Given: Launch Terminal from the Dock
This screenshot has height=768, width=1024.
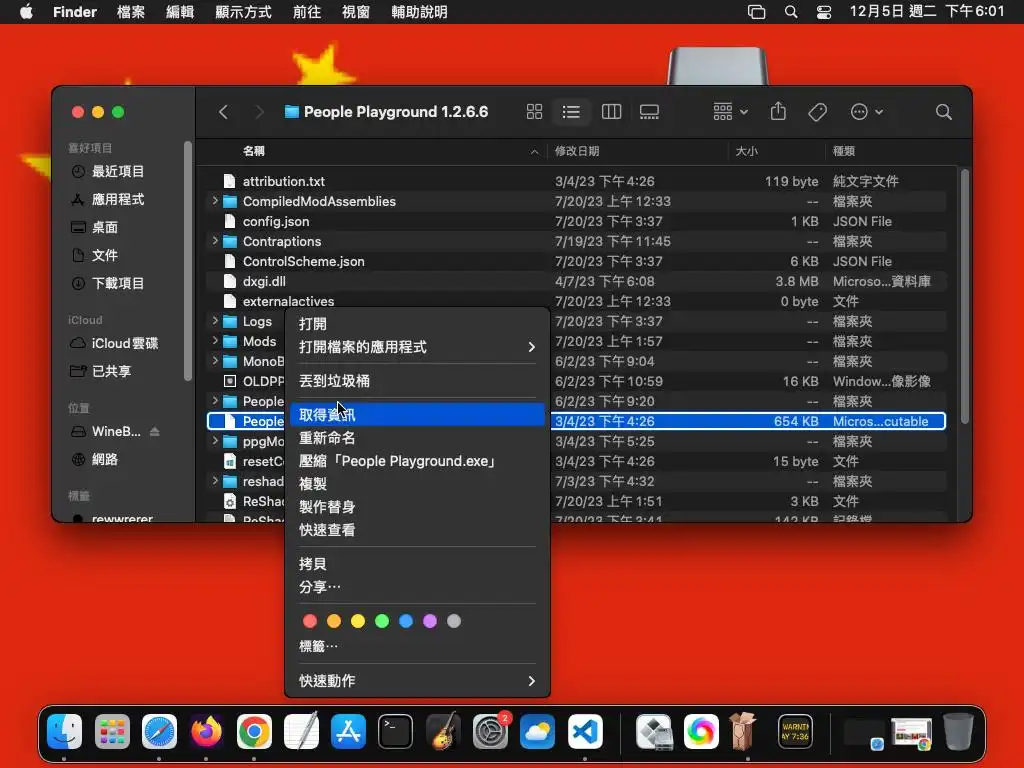Looking at the screenshot, I should pyautogui.click(x=395, y=731).
